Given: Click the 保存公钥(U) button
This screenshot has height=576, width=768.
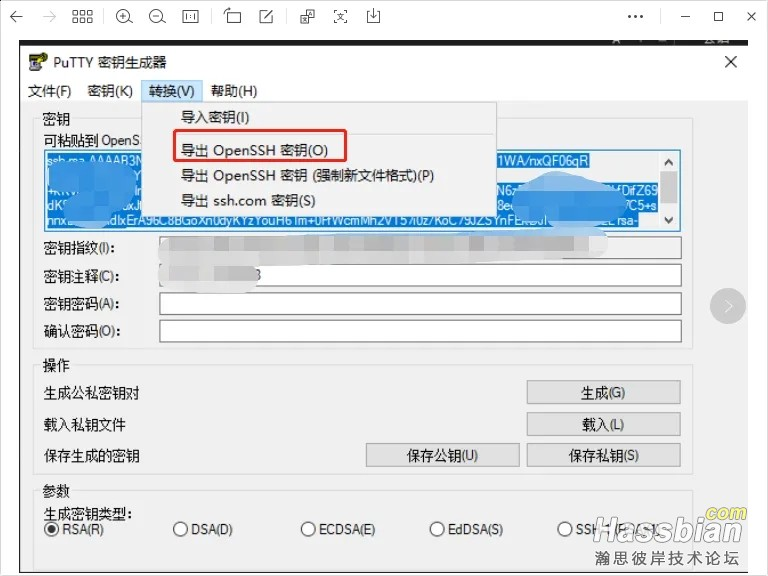Looking at the screenshot, I should (x=442, y=456).
